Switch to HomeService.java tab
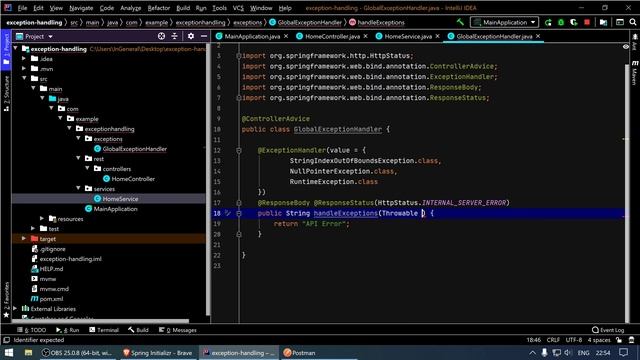640x360 pixels. pos(407,36)
